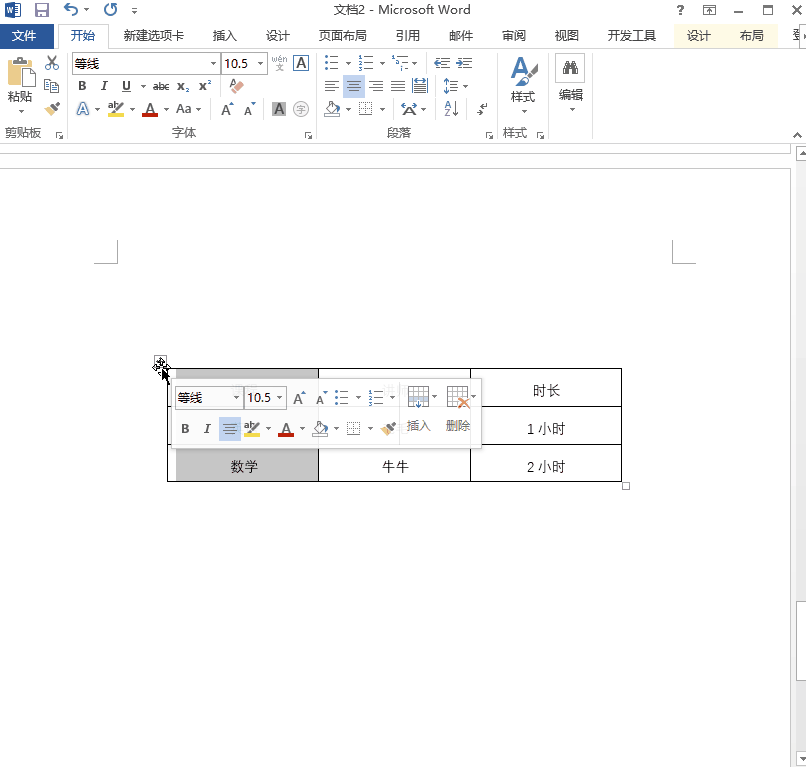Viewport: 806px width, 767px height.
Task: Open the ribbon font size dropdown
Action: tap(261, 63)
